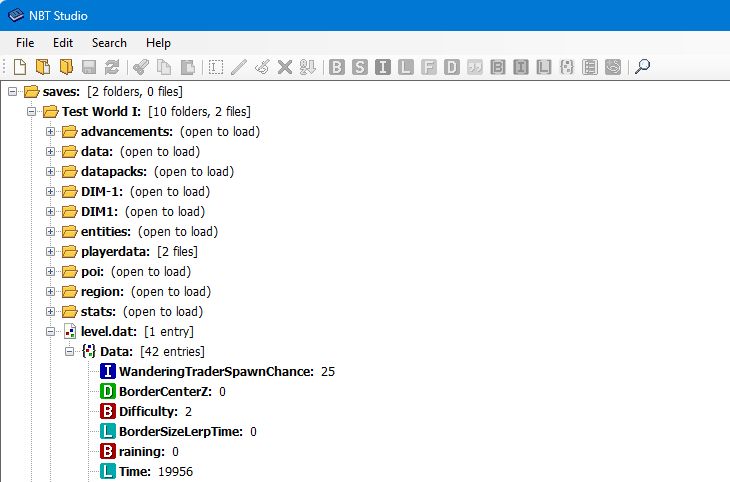Click the Save toolbar icon
The image size is (730, 482).
89,67
